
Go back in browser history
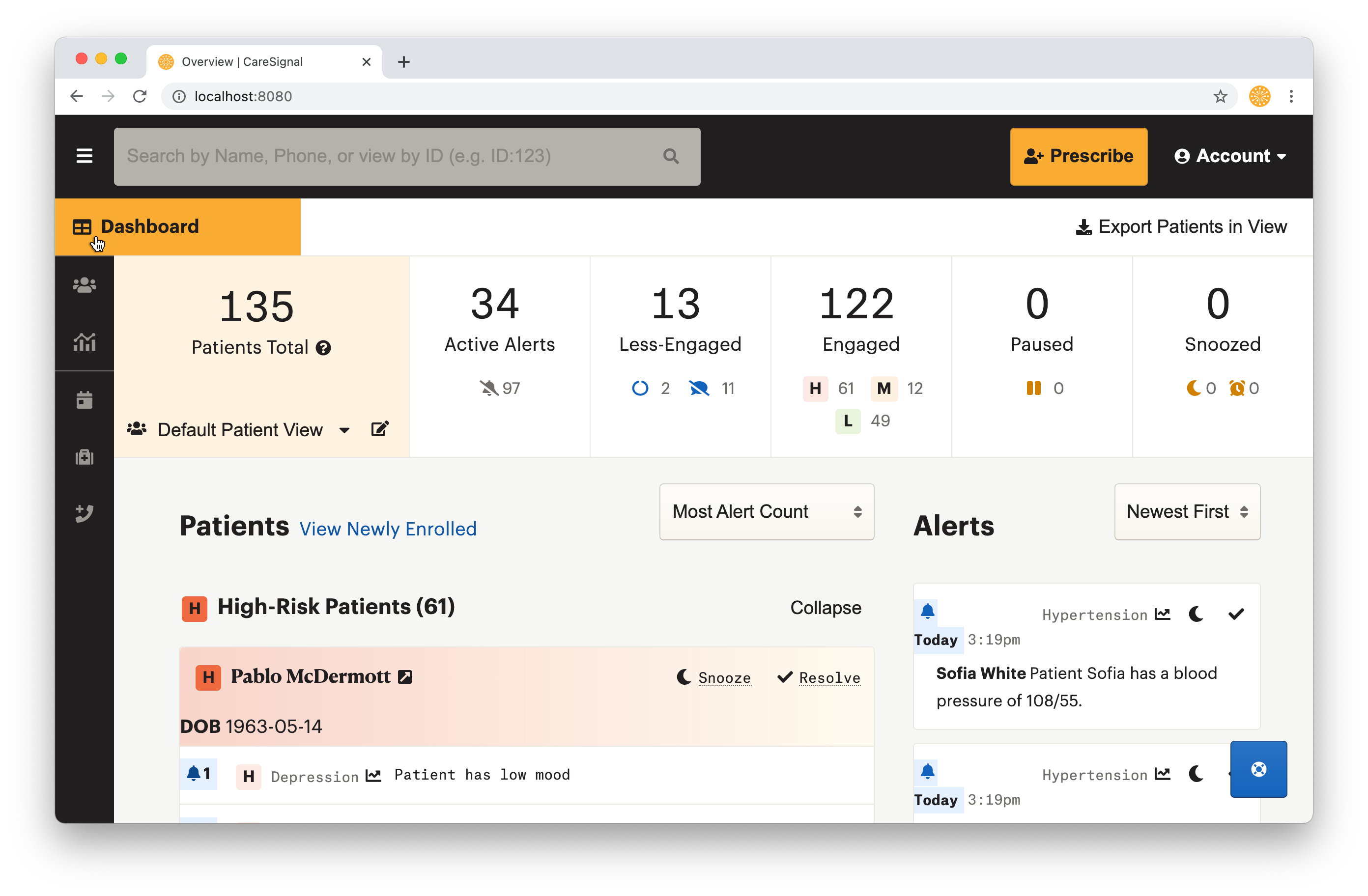click(x=77, y=96)
